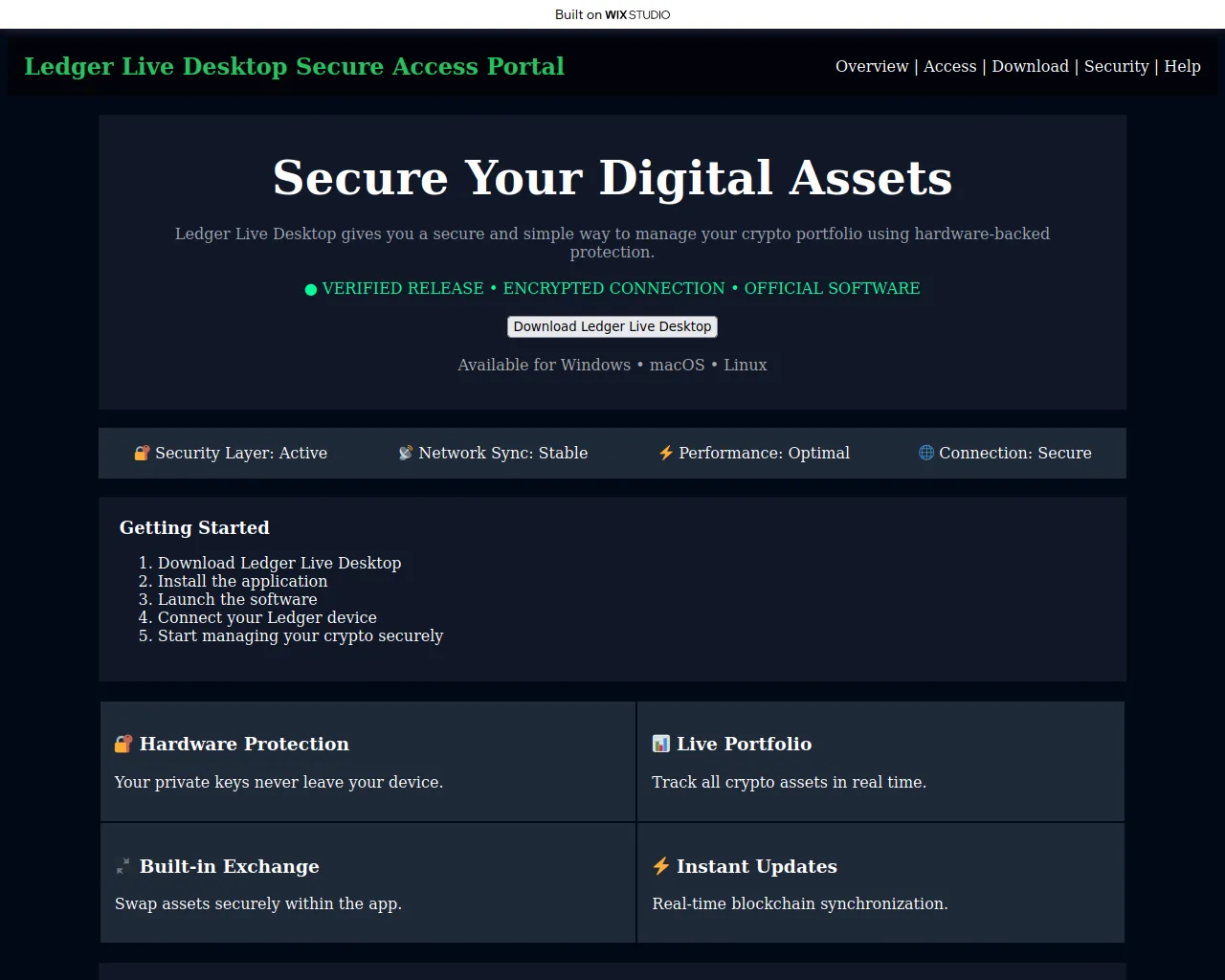Click the green dot before VERIFIED RELEASE
The image size is (1225, 980).
pos(311,289)
